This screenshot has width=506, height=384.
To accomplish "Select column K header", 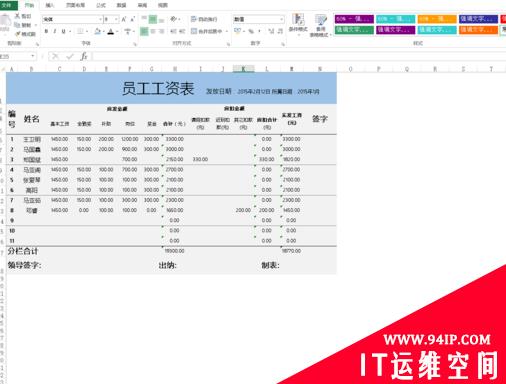I will point(243,69).
